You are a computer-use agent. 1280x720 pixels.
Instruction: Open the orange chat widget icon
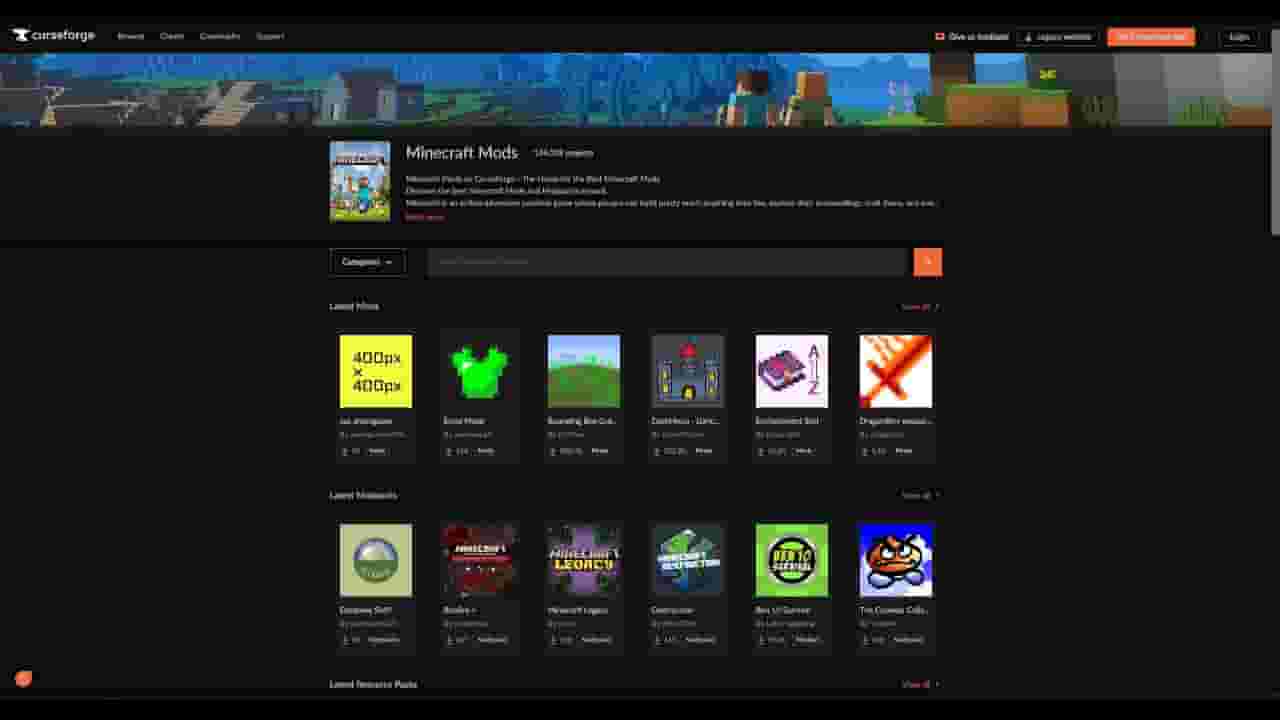coord(24,678)
